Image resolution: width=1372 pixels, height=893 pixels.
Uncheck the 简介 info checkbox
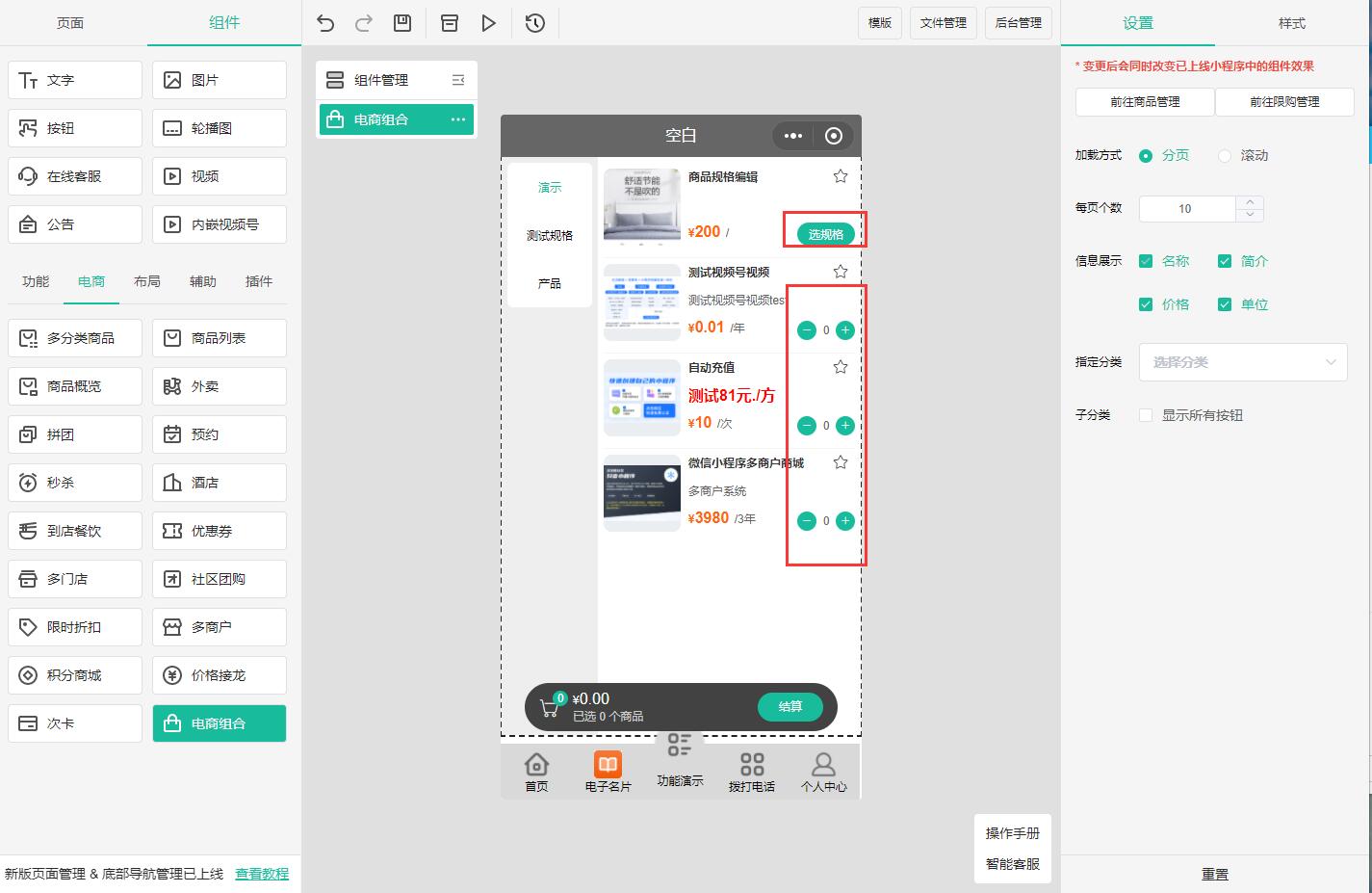(x=1225, y=261)
